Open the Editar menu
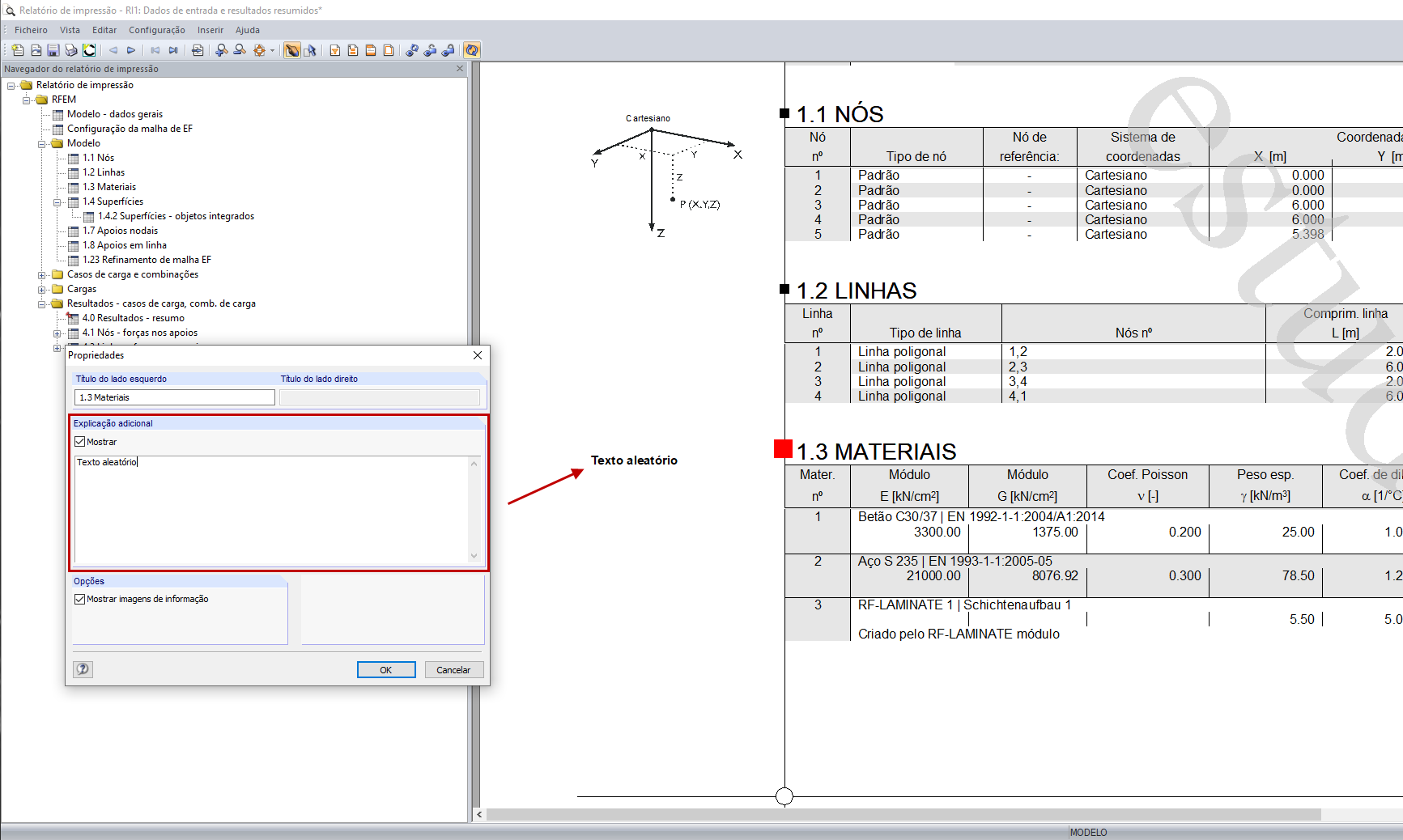This screenshot has height=840, width=1403. click(104, 30)
